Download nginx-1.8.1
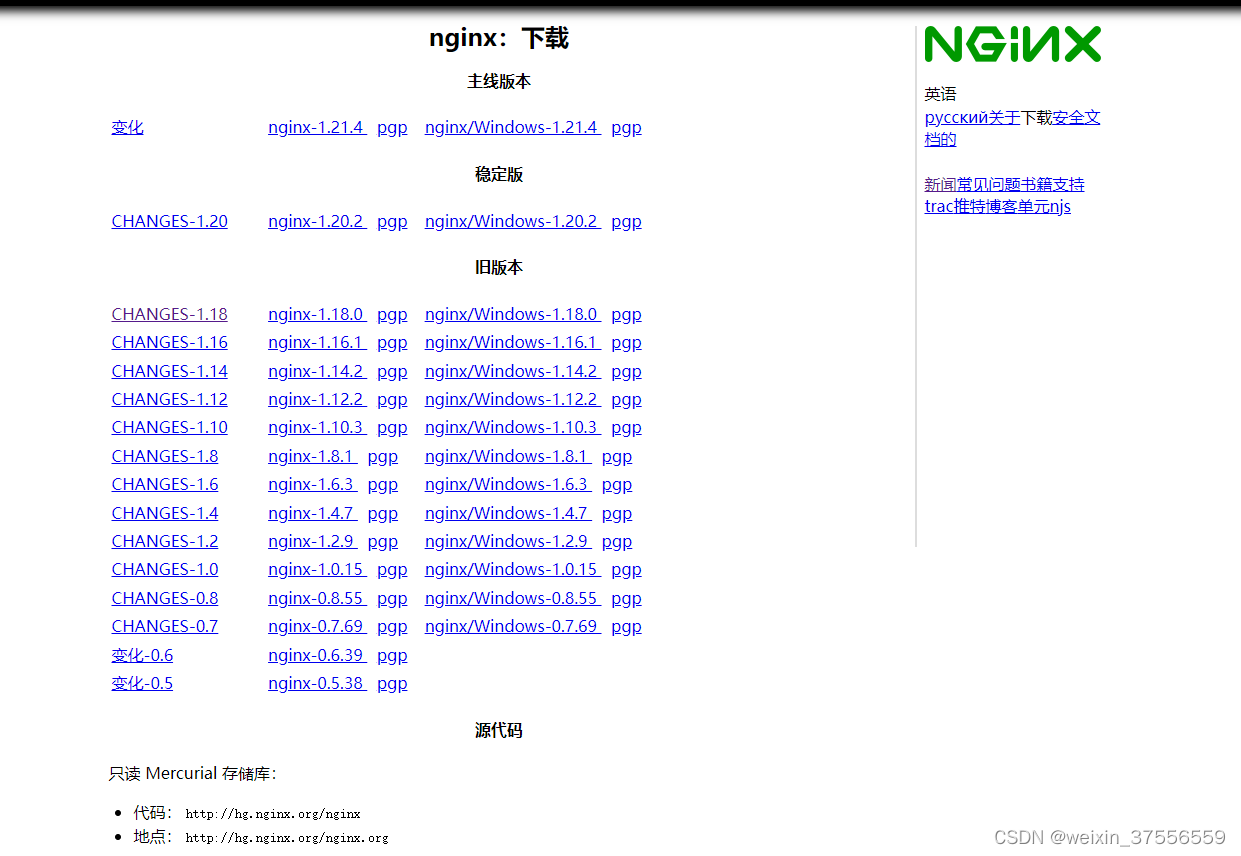1241x856 pixels. point(312,456)
